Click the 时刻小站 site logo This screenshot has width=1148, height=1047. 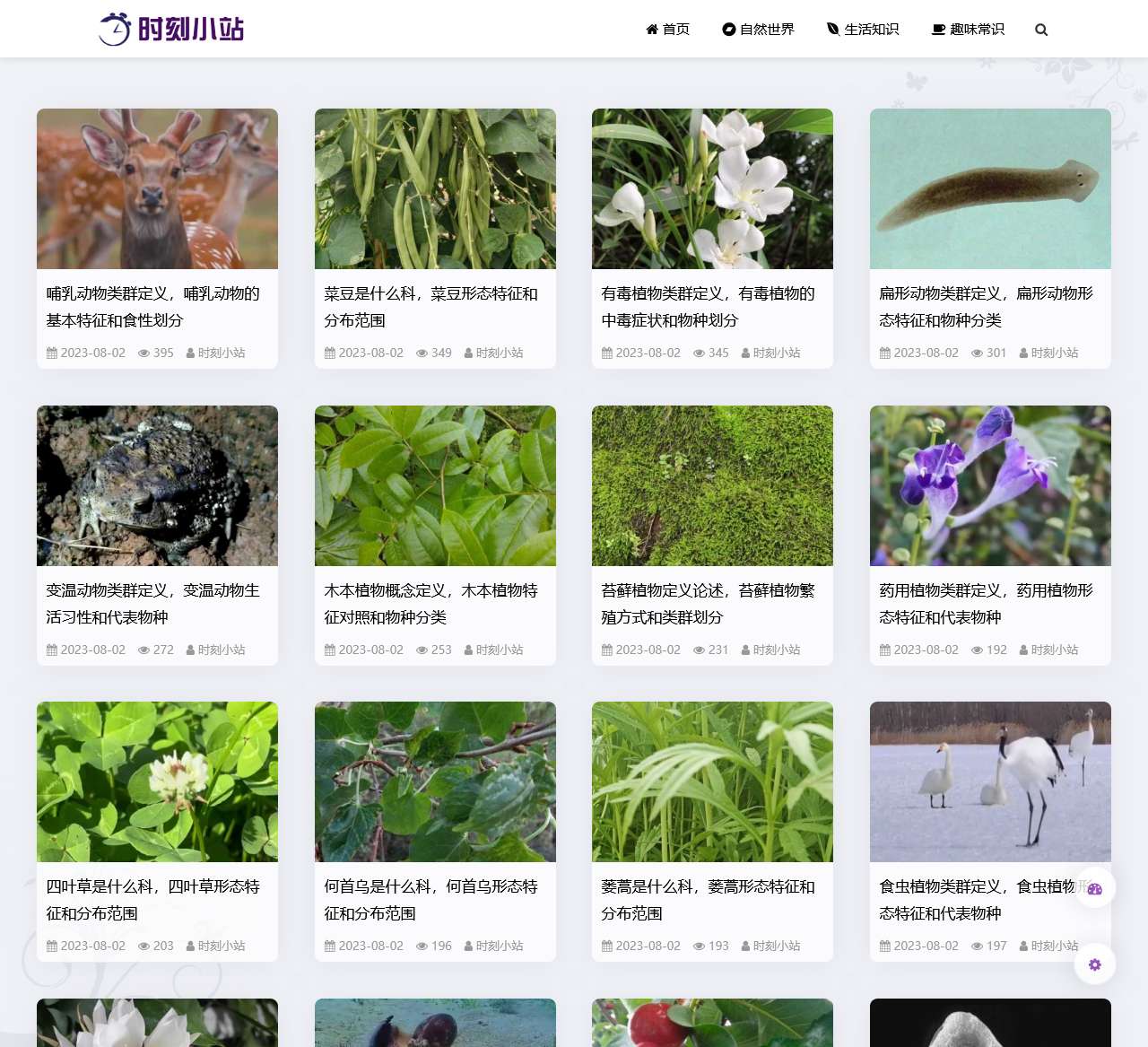click(171, 29)
